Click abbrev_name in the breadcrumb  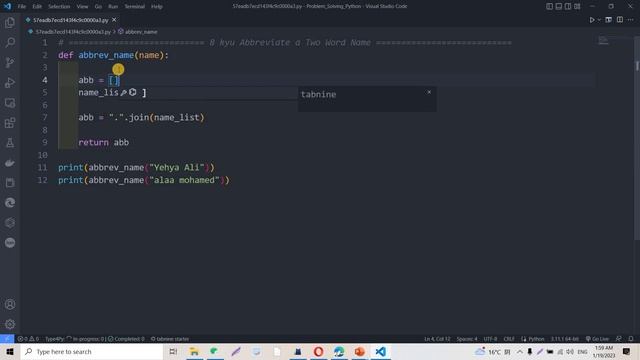141,32
